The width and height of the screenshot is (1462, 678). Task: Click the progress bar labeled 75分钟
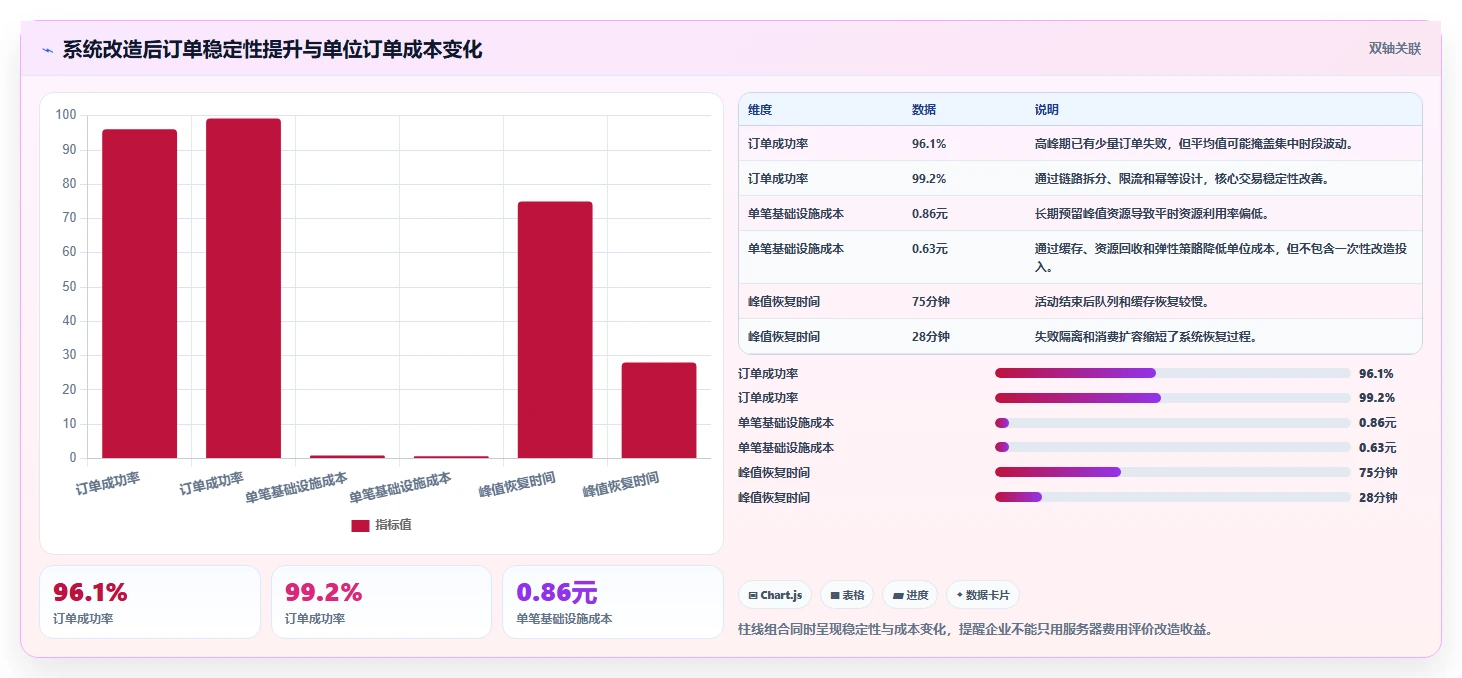1172,472
